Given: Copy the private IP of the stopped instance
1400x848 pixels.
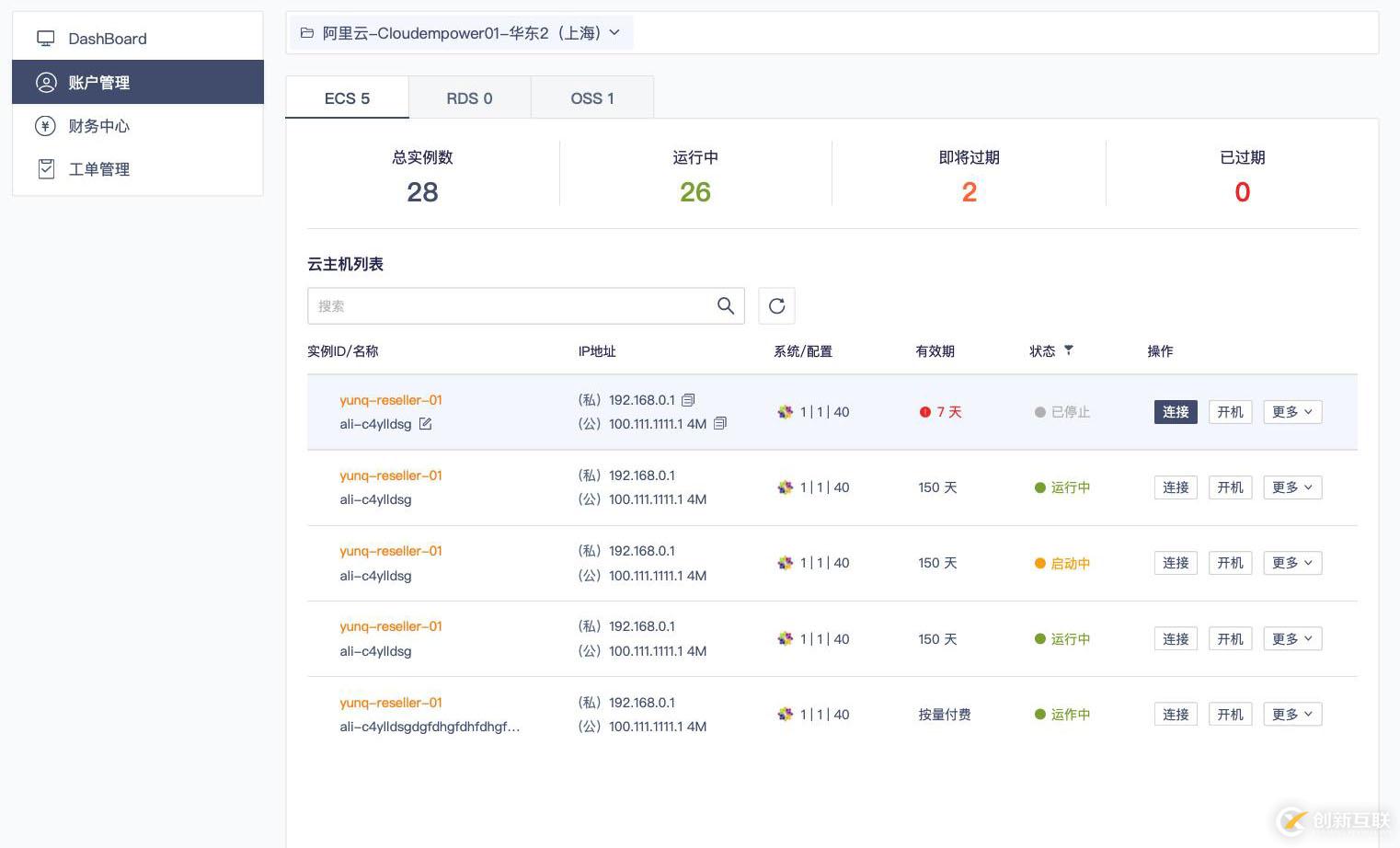Looking at the screenshot, I should coord(688,399).
